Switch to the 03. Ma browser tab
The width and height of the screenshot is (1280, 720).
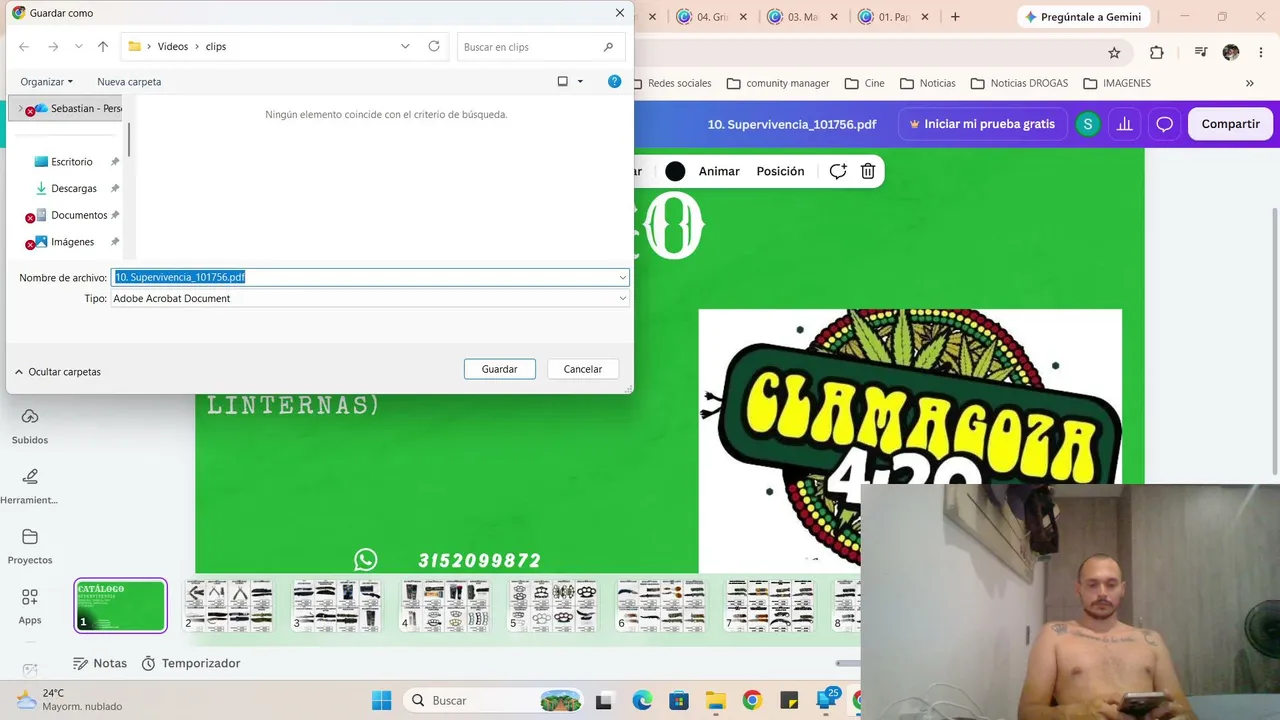click(x=802, y=17)
